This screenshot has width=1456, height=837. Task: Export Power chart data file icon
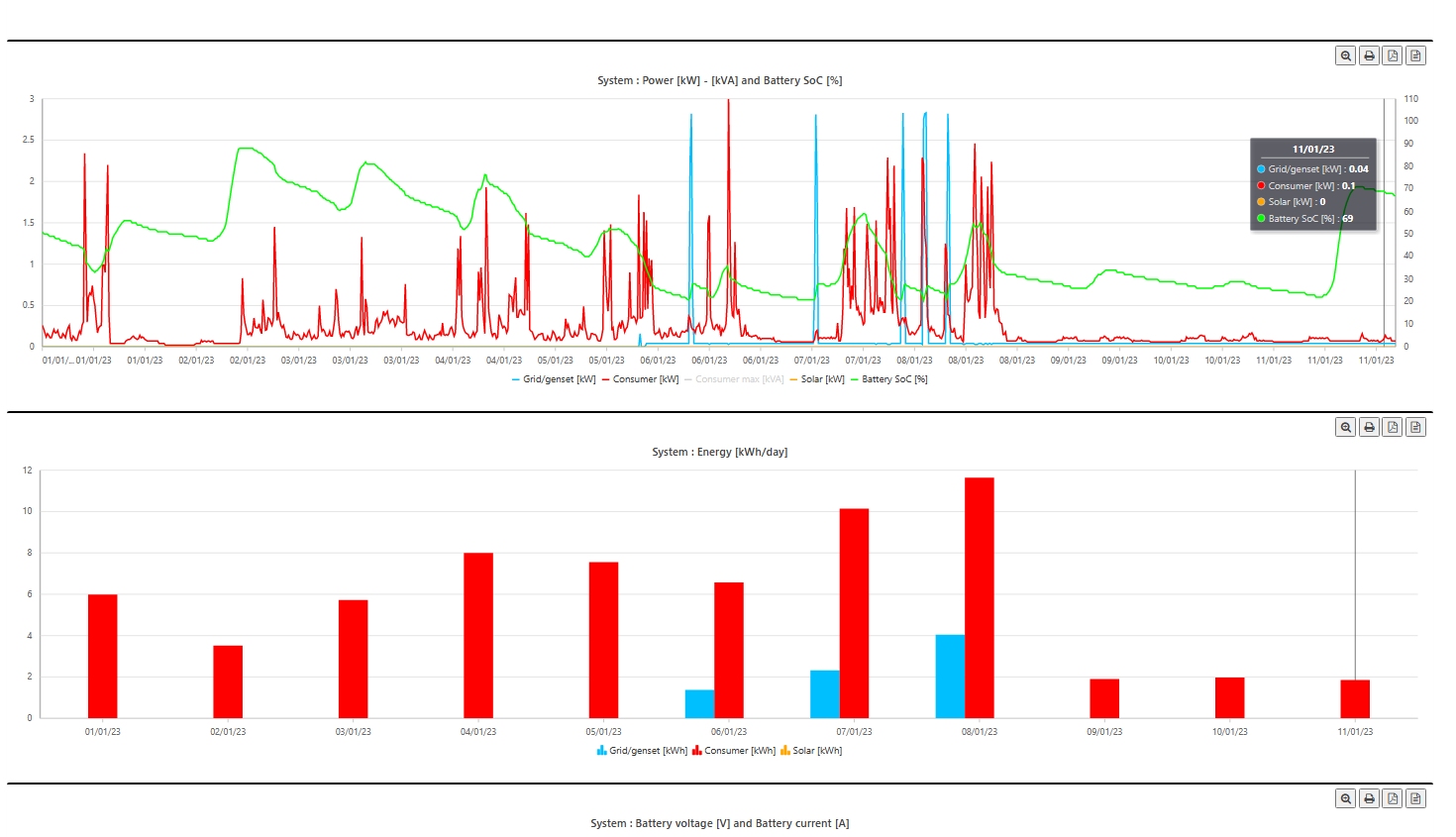click(1415, 55)
